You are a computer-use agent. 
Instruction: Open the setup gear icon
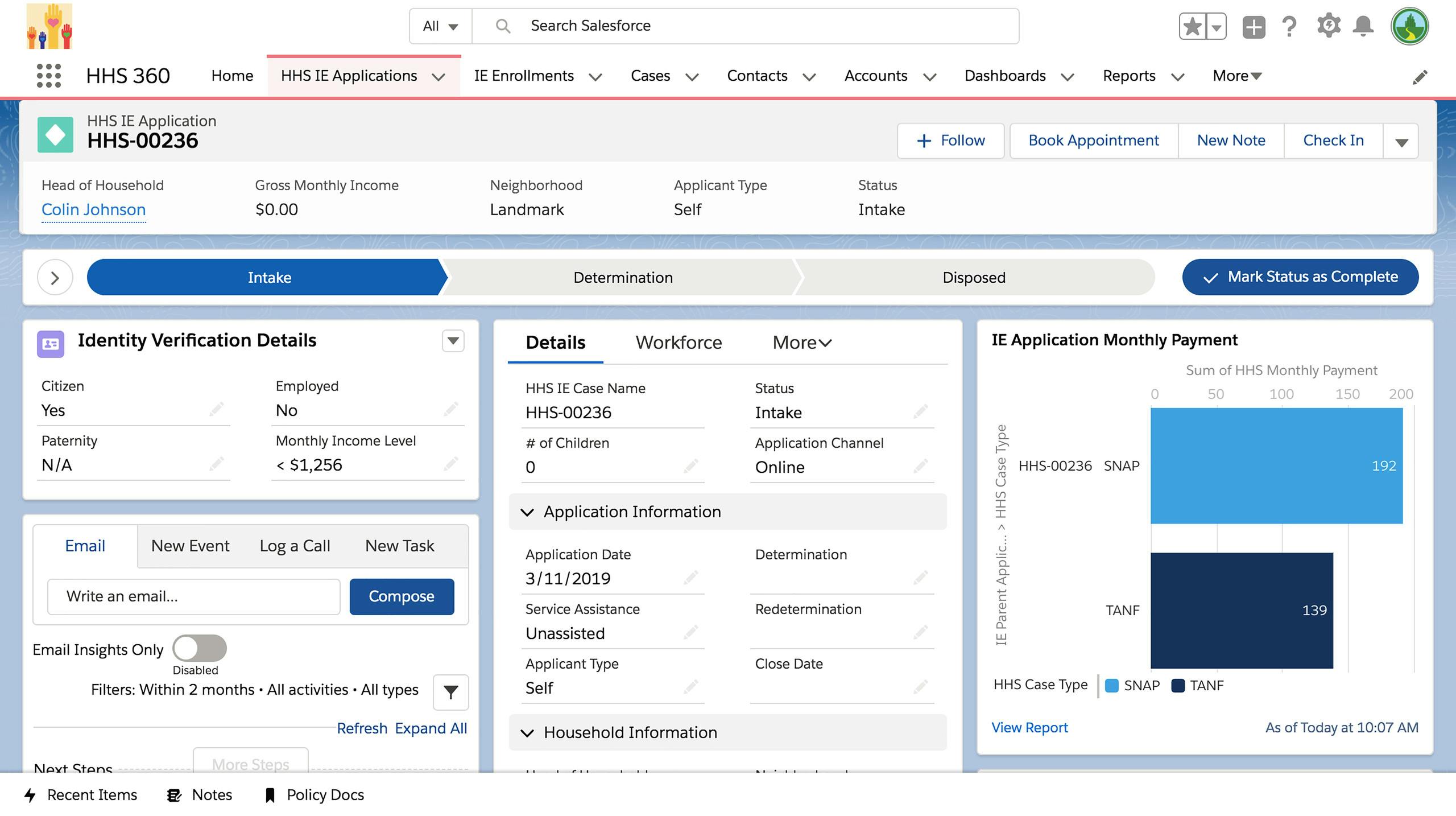pyautogui.click(x=1329, y=26)
